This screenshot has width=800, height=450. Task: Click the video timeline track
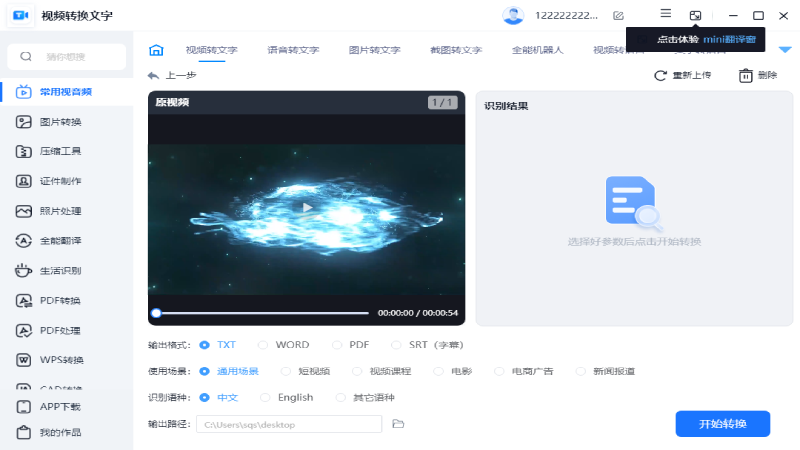[x=263, y=313]
